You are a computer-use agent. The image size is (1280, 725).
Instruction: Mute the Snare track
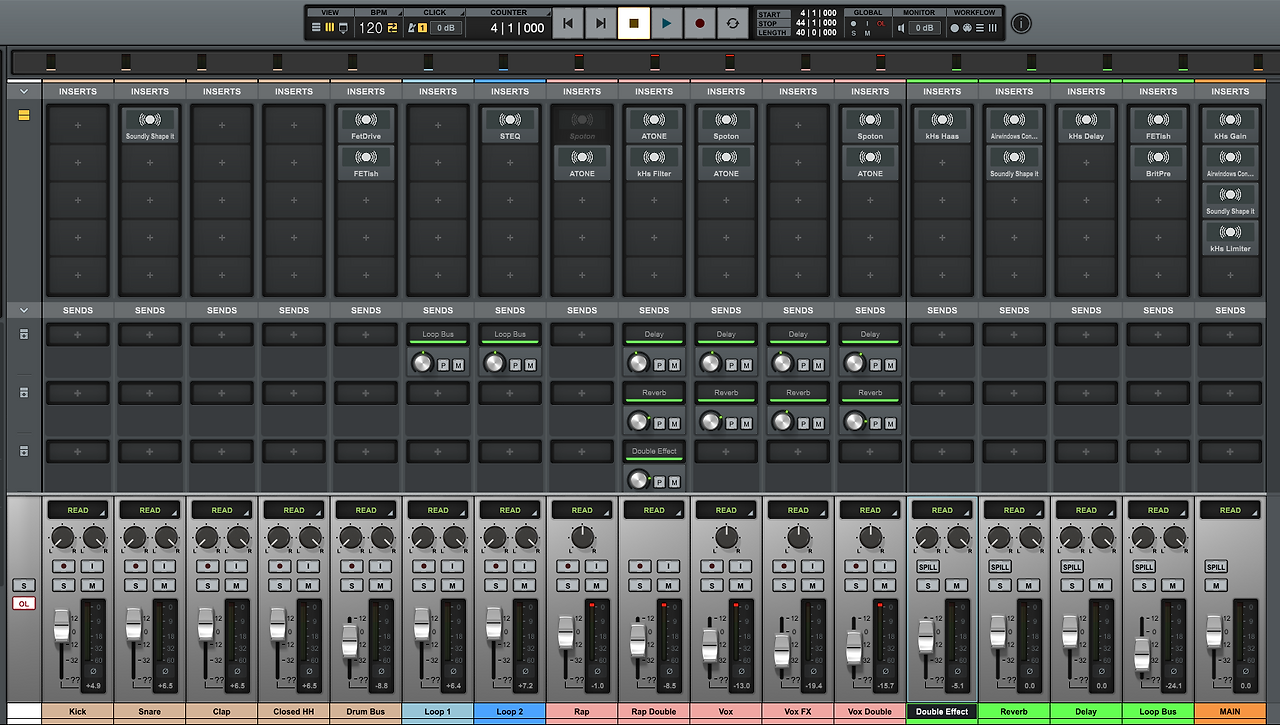[164, 585]
